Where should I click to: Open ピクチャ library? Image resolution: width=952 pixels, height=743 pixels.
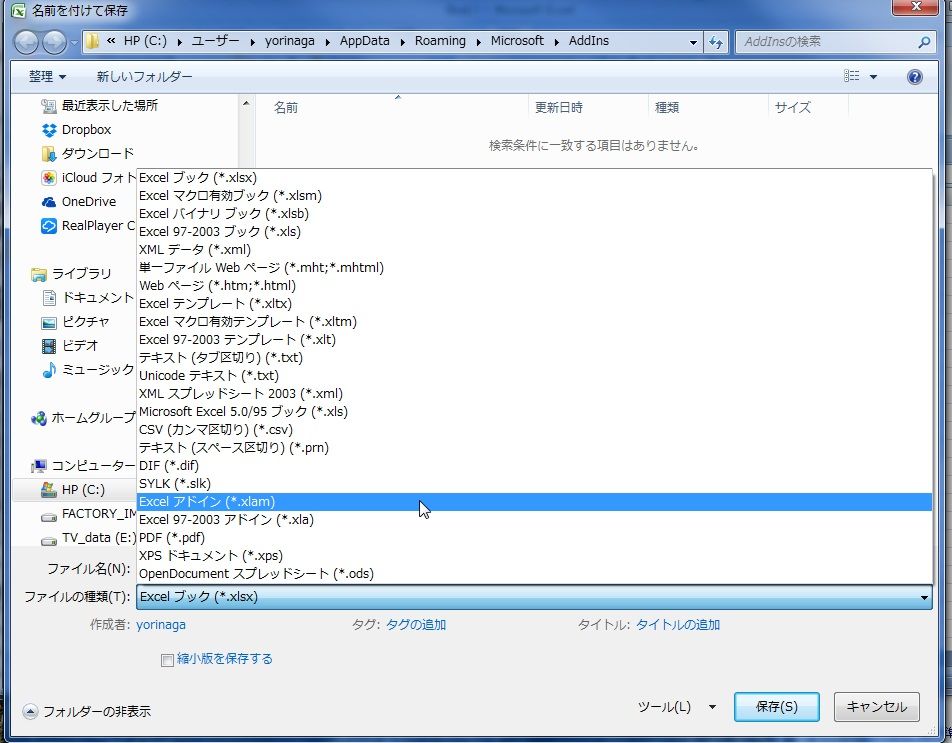(x=75, y=322)
